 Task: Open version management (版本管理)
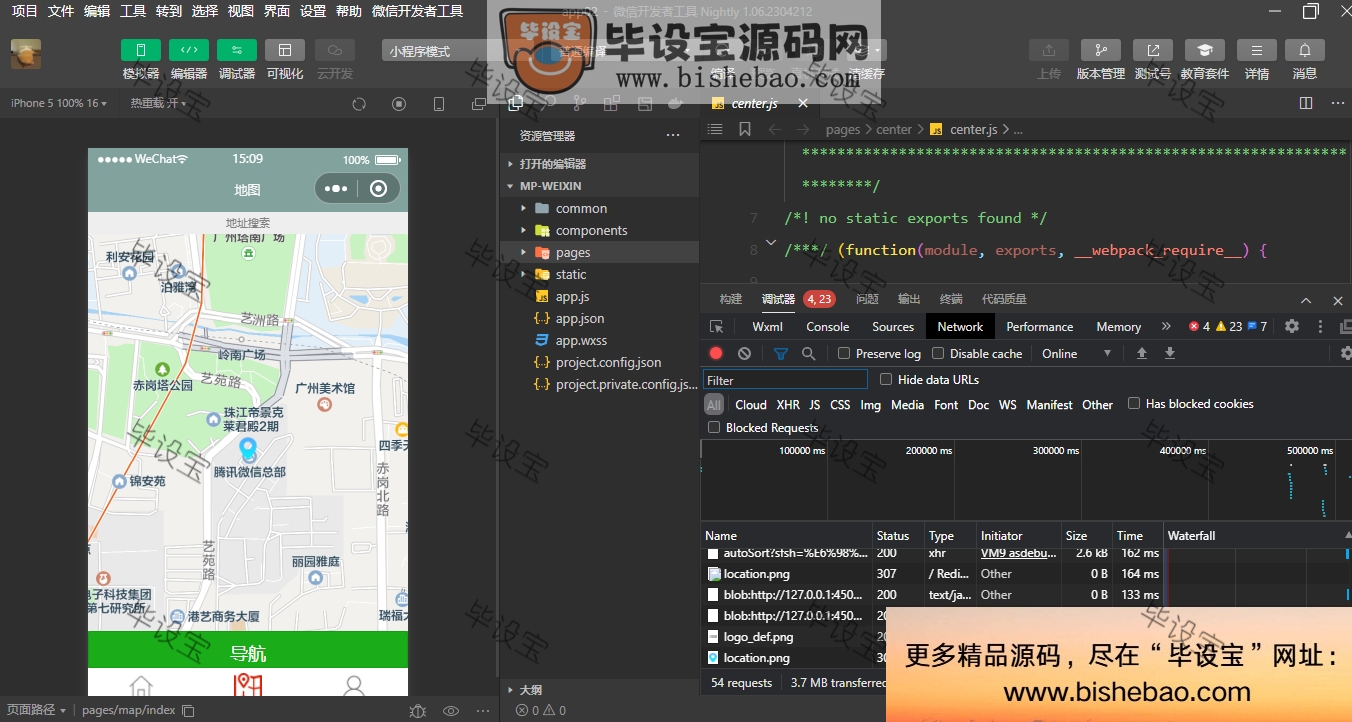point(1101,50)
